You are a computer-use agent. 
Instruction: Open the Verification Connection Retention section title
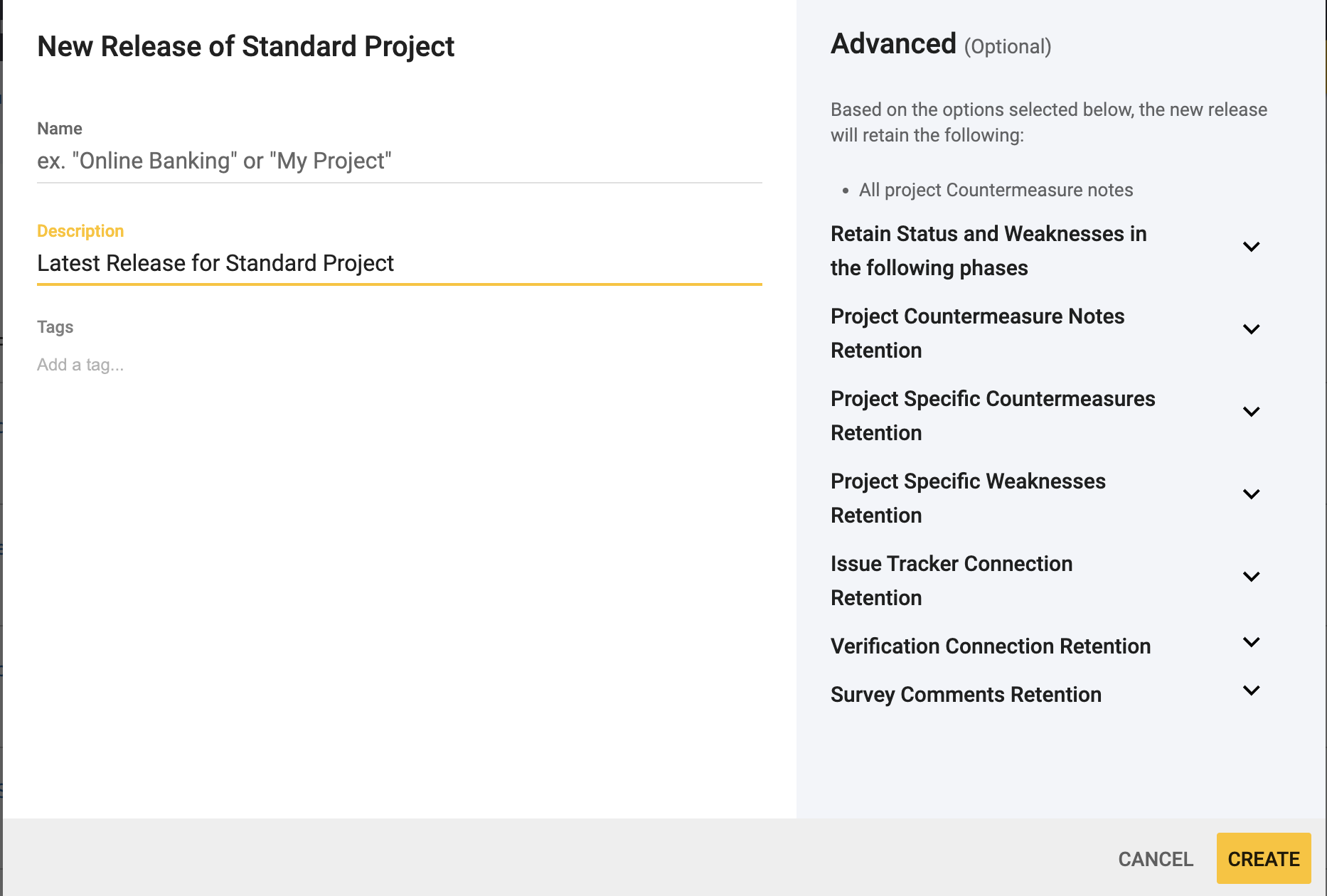pos(990,646)
